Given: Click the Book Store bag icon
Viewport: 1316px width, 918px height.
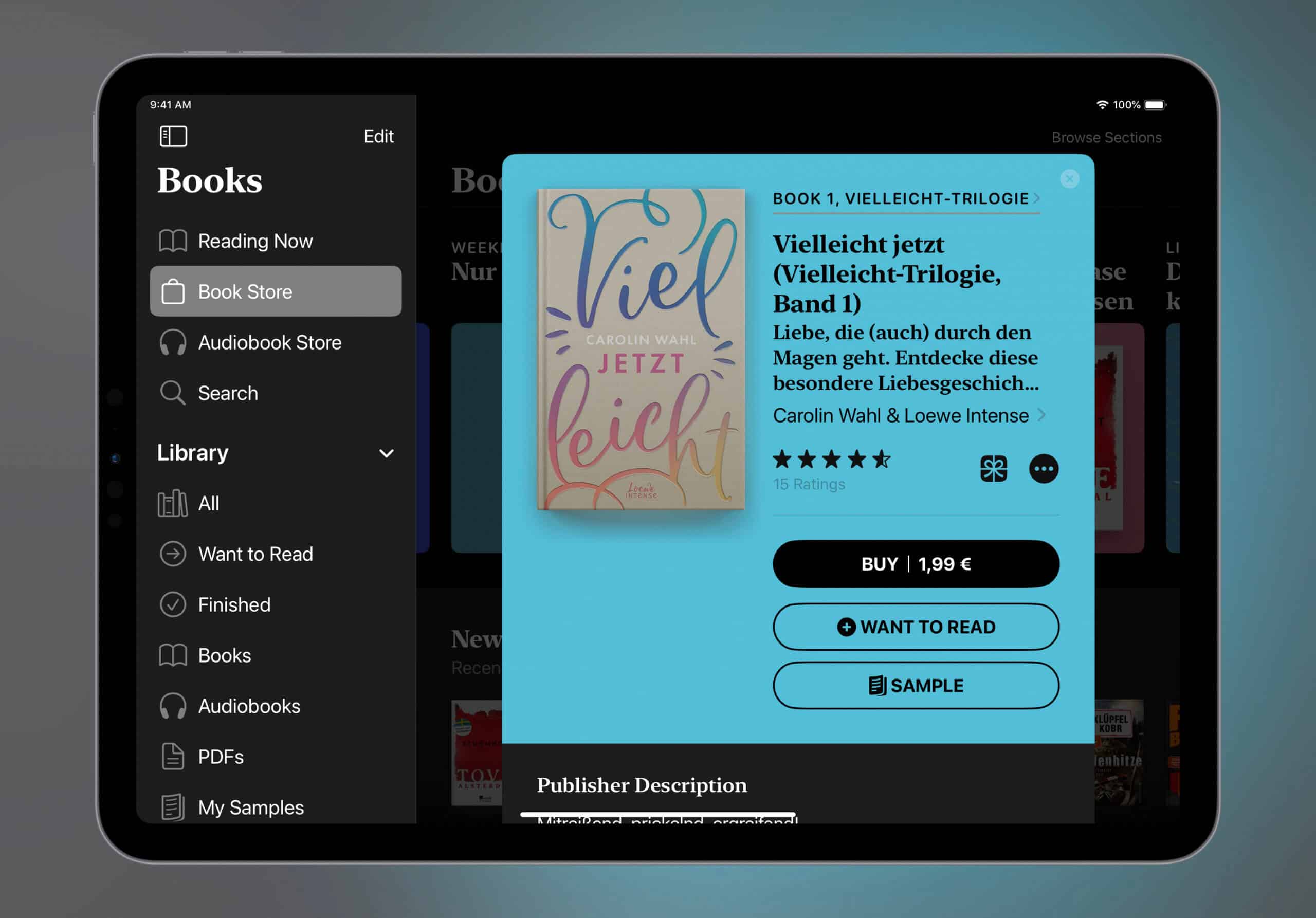Looking at the screenshot, I should [x=173, y=291].
